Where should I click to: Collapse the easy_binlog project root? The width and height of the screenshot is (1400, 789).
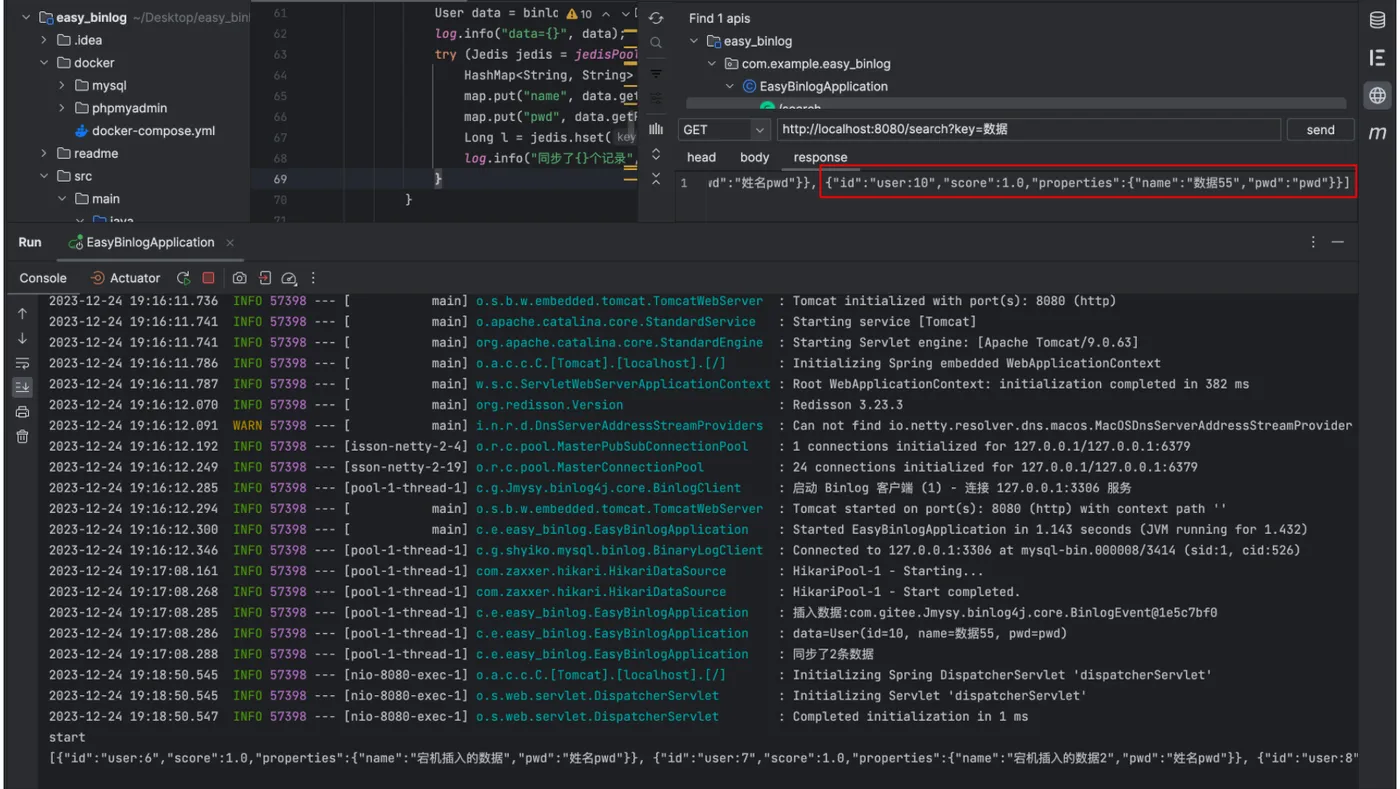[x=25, y=18]
